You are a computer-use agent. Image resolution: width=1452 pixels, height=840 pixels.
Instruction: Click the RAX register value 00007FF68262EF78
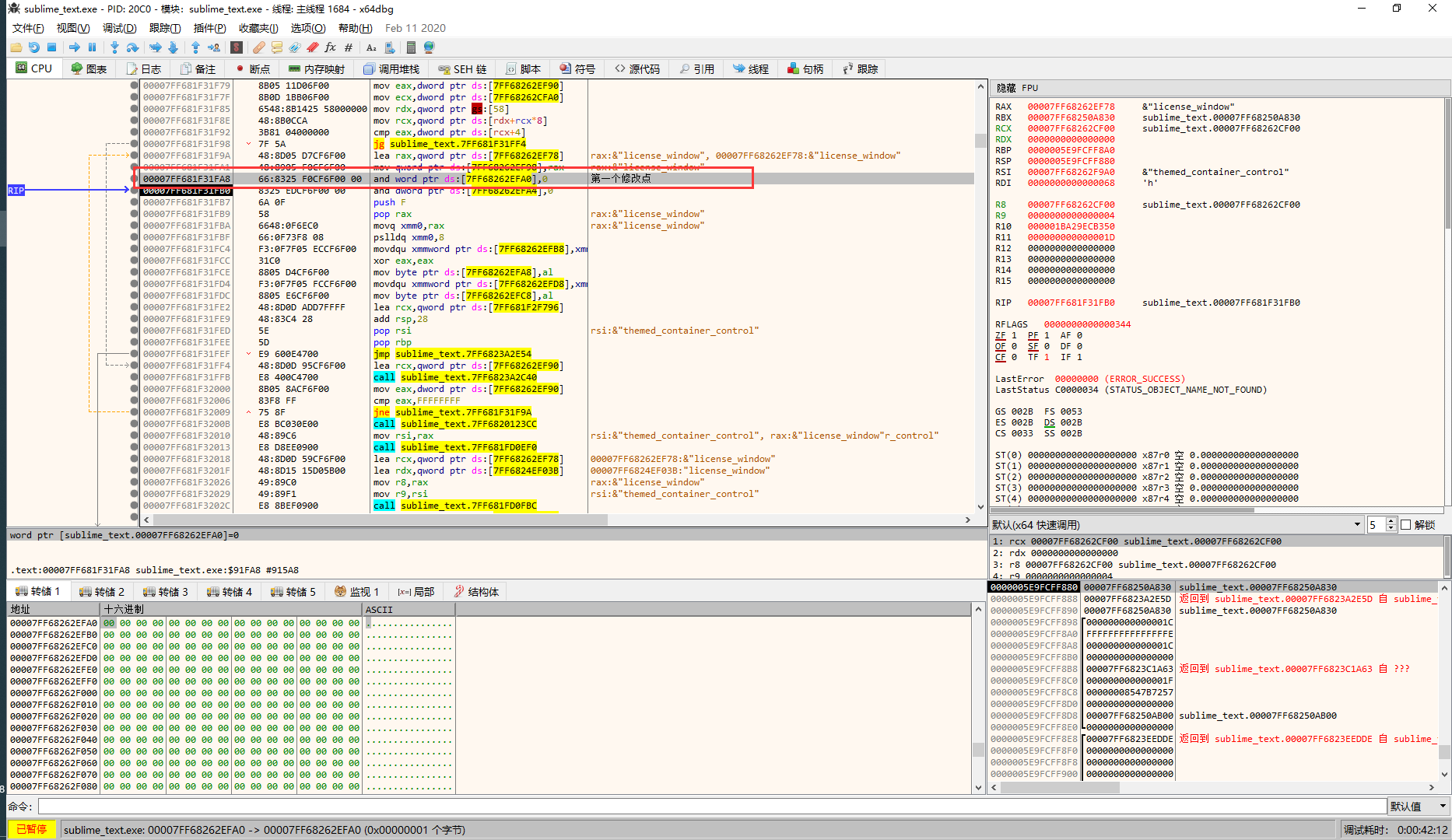[x=1071, y=107]
